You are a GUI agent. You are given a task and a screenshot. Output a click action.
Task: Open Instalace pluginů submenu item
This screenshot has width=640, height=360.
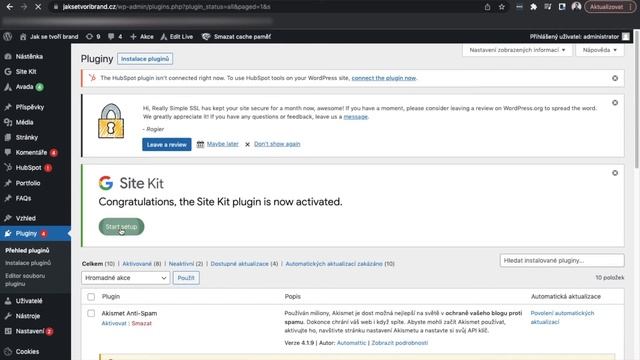[28, 263]
